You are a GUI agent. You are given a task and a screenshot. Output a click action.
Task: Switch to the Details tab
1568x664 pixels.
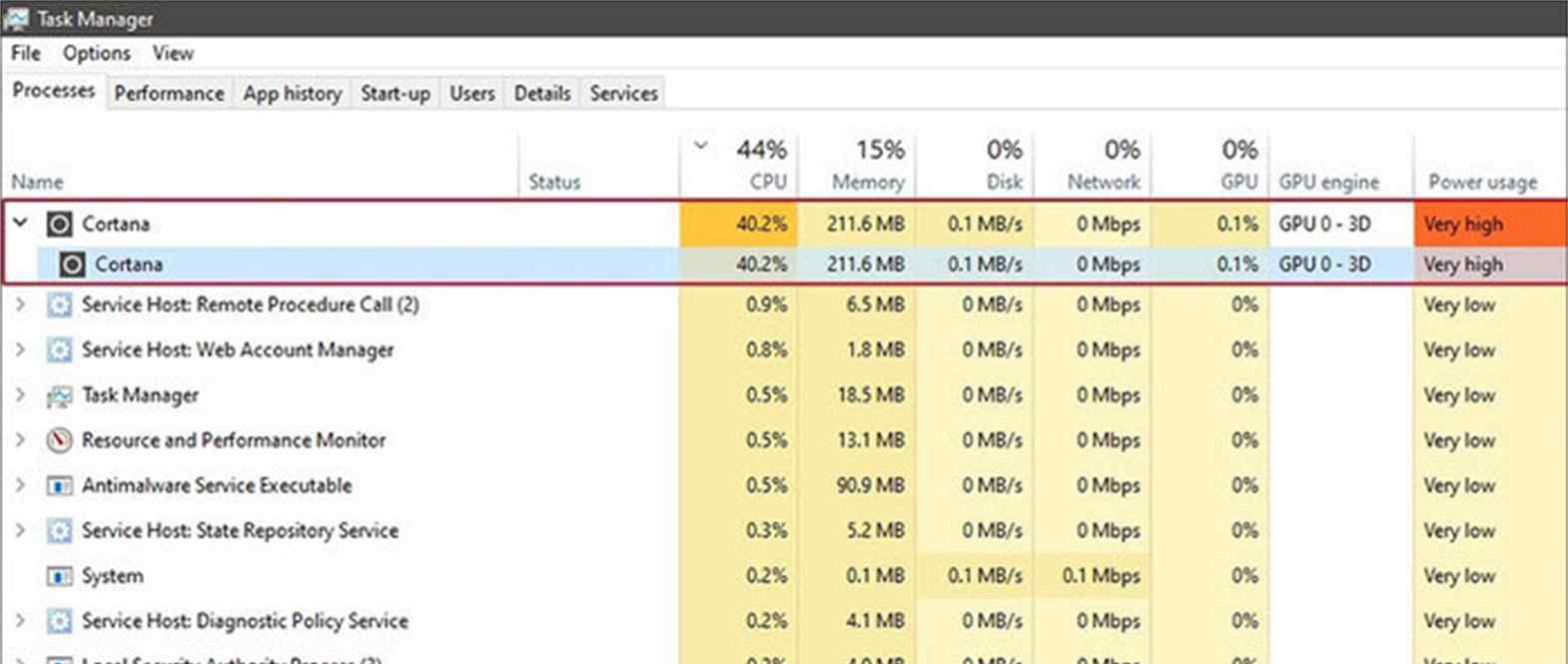click(542, 93)
